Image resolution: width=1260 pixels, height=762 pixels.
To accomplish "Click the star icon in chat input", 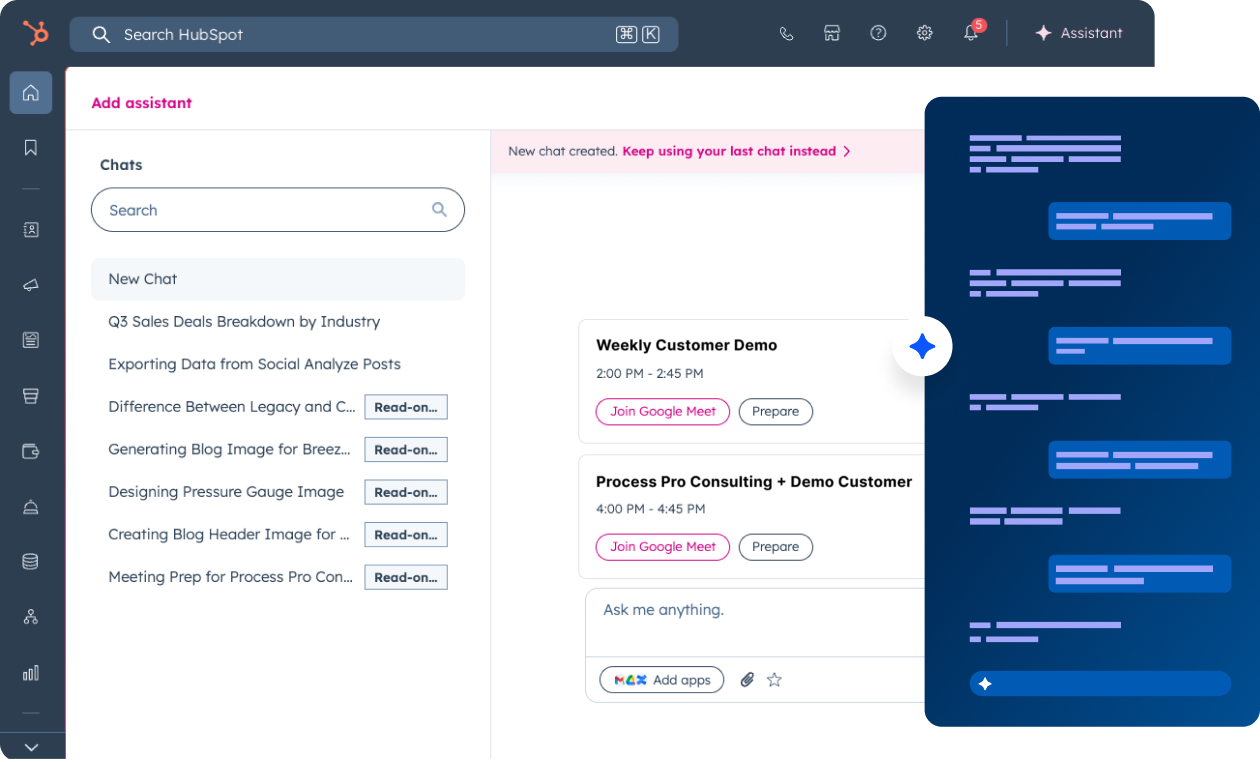I will point(774,680).
